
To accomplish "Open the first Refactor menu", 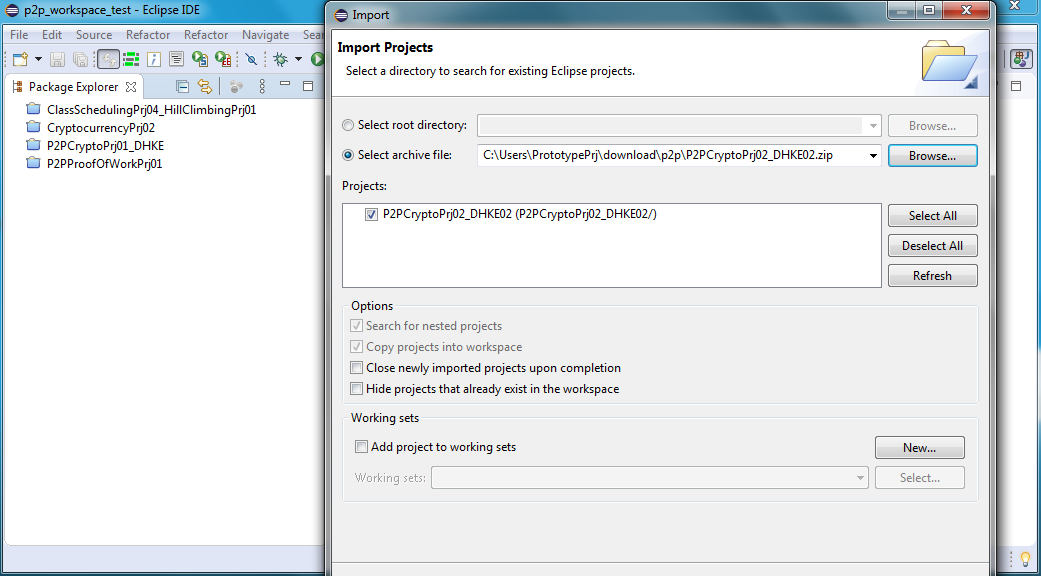I will coord(148,35).
